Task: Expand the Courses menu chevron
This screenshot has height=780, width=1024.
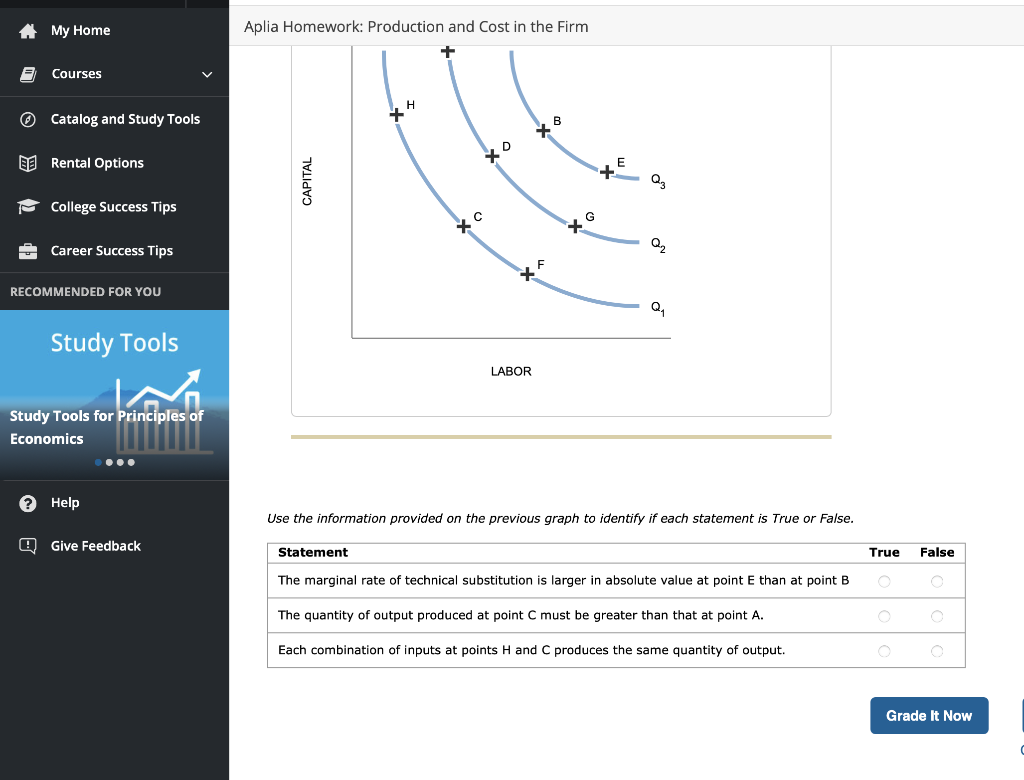Action: click(206, 74)
